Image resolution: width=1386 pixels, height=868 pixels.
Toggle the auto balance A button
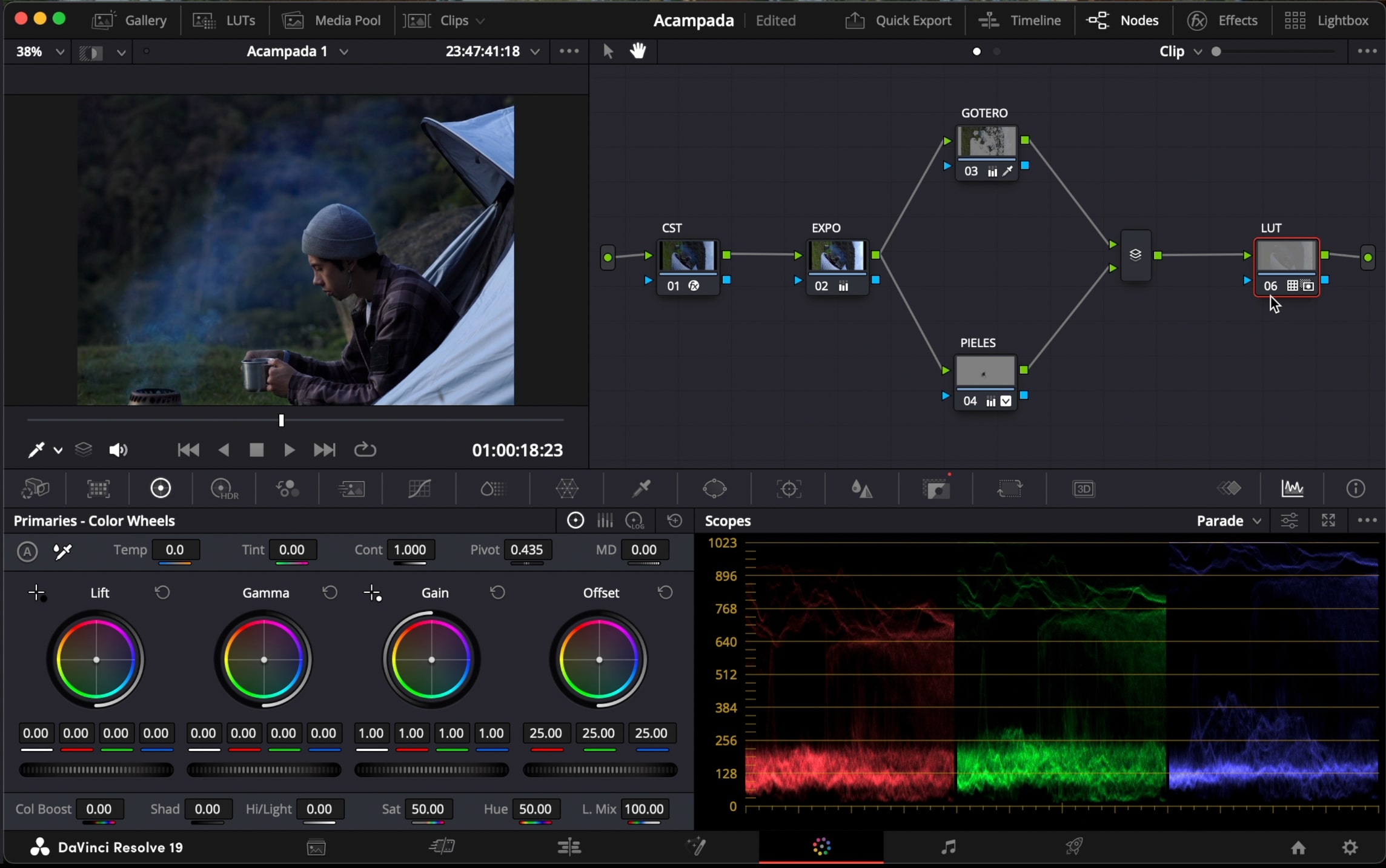coord(27,551)
